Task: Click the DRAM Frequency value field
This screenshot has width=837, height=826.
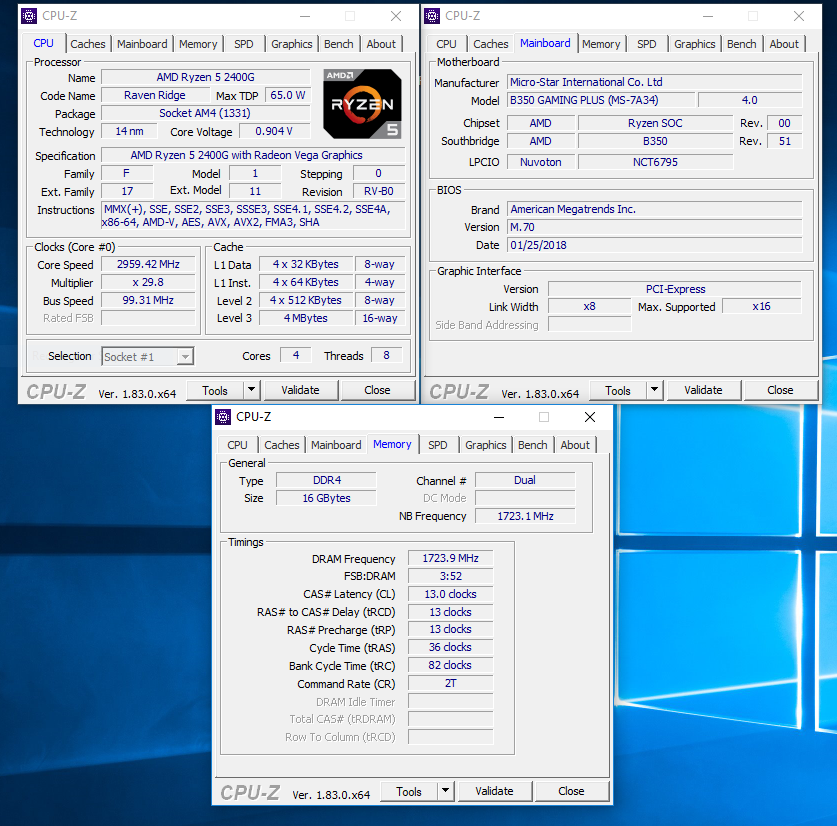Action: coord(450,559)
